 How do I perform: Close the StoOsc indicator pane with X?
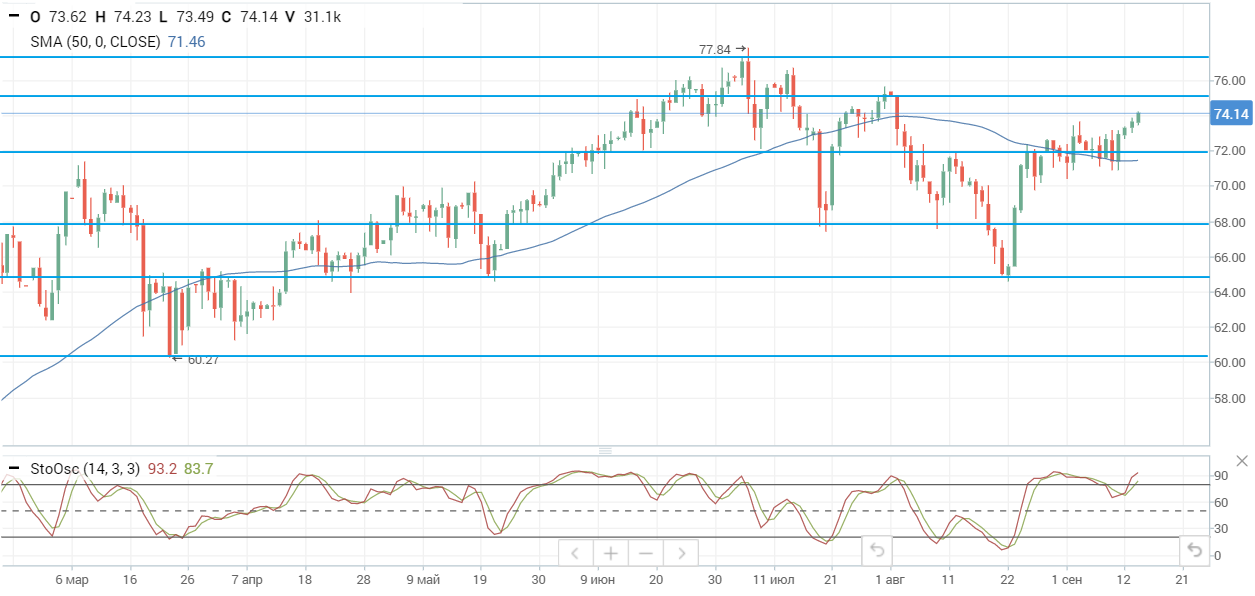coord(1242,461)
